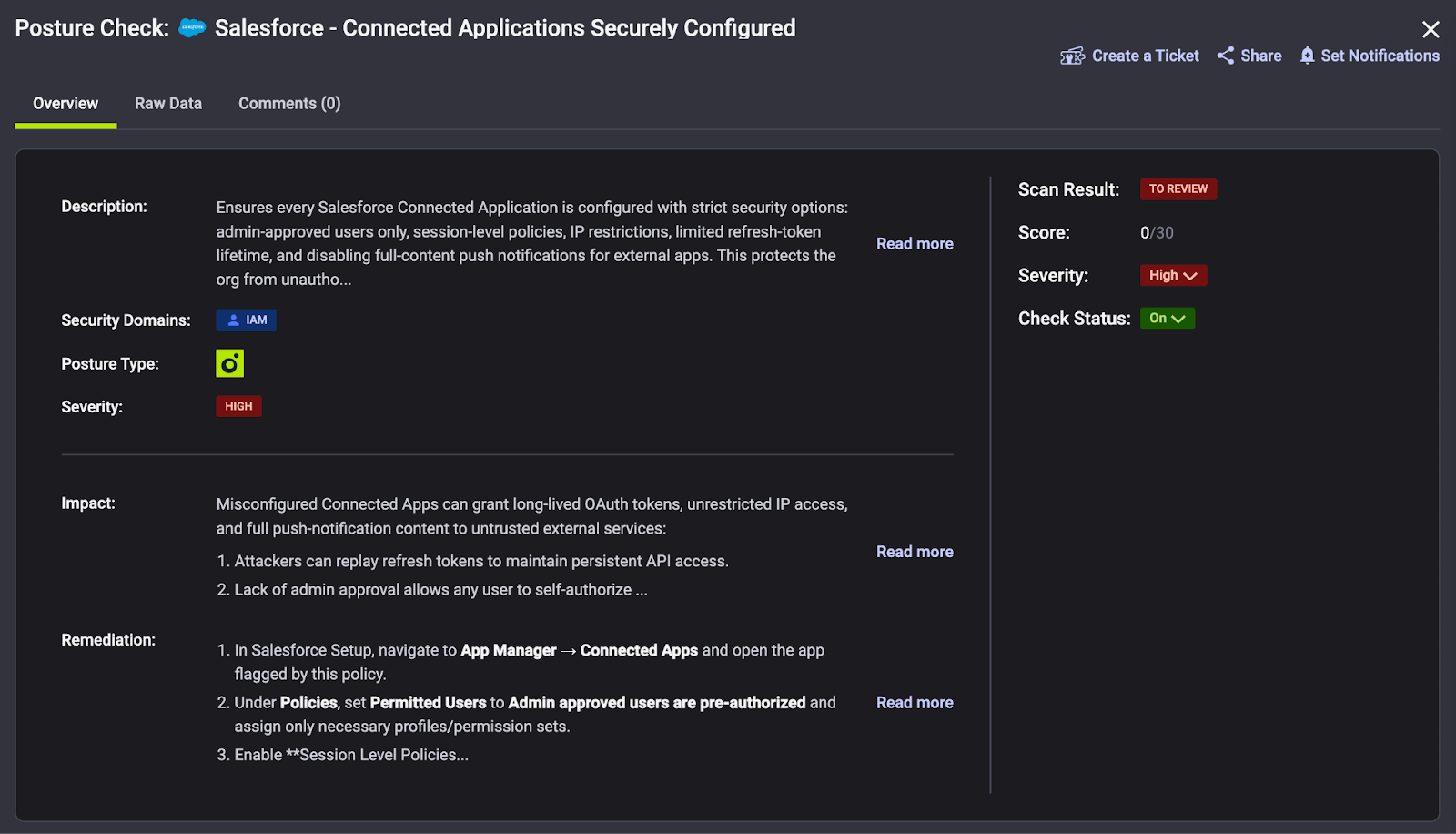Open the Check Status On dropdown

point(1168,318)
